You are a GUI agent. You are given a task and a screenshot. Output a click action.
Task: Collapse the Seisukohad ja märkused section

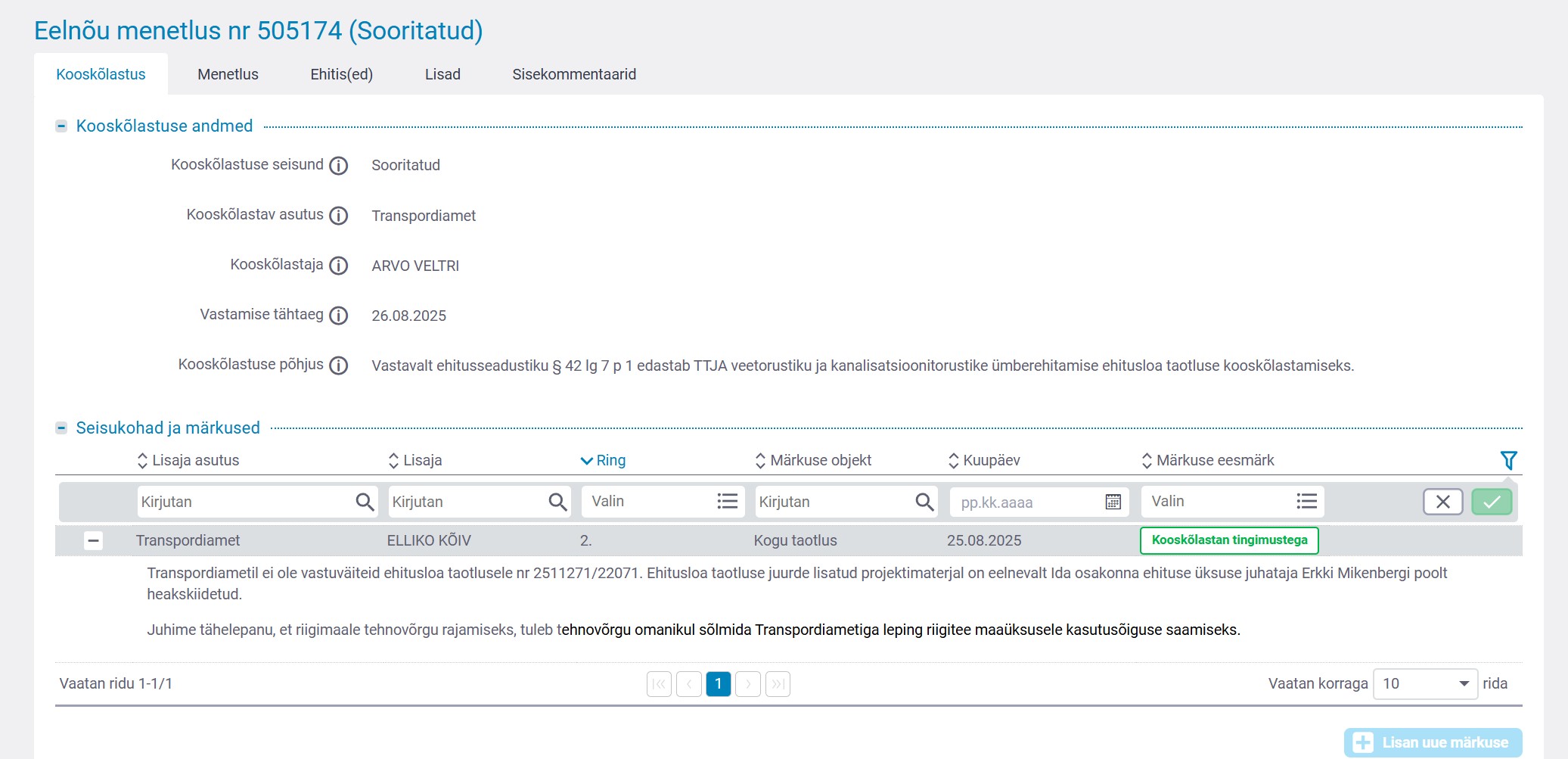click(x=61, y=428)
